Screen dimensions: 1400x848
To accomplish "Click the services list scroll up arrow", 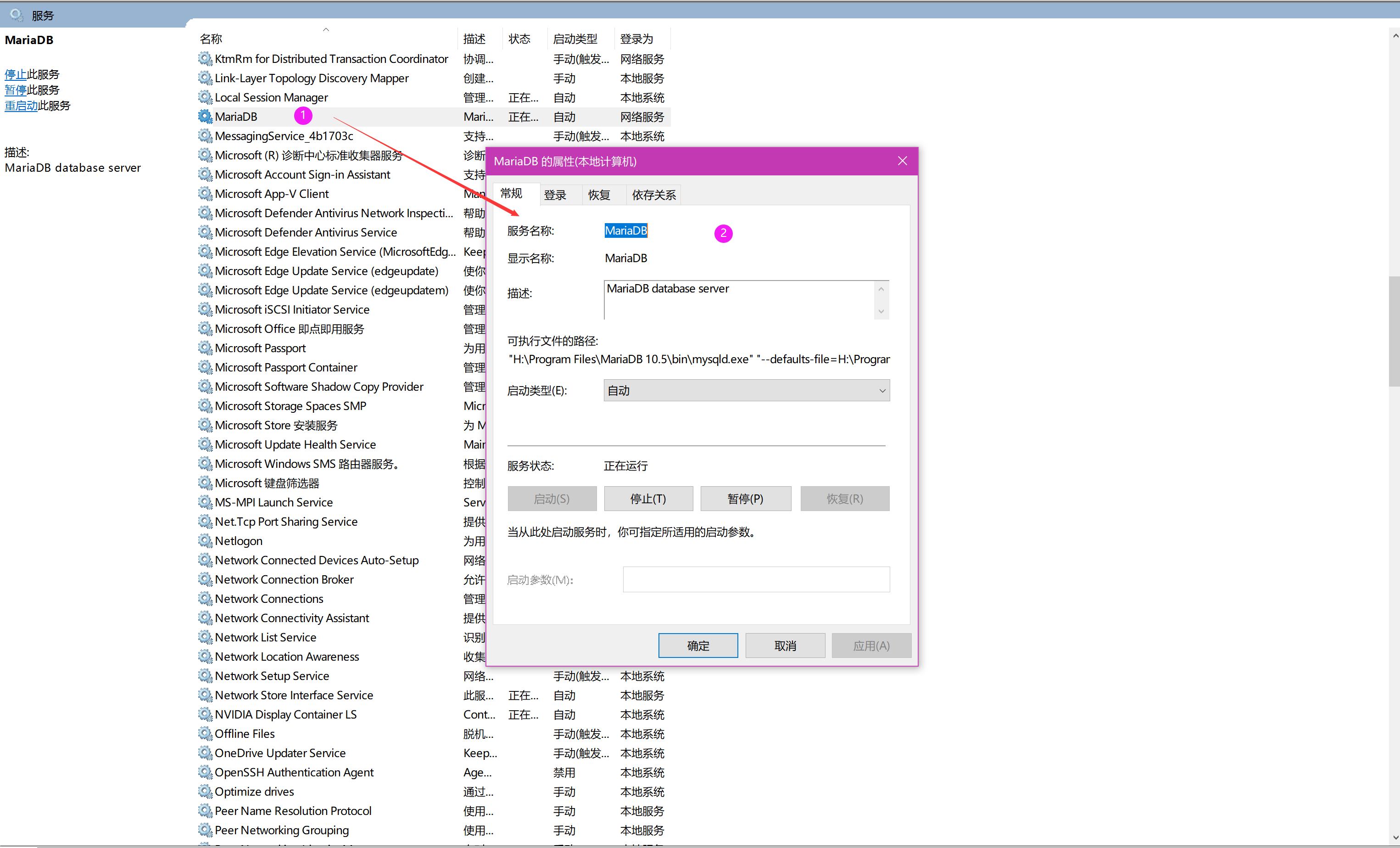I will click(x=1395, y=35).
